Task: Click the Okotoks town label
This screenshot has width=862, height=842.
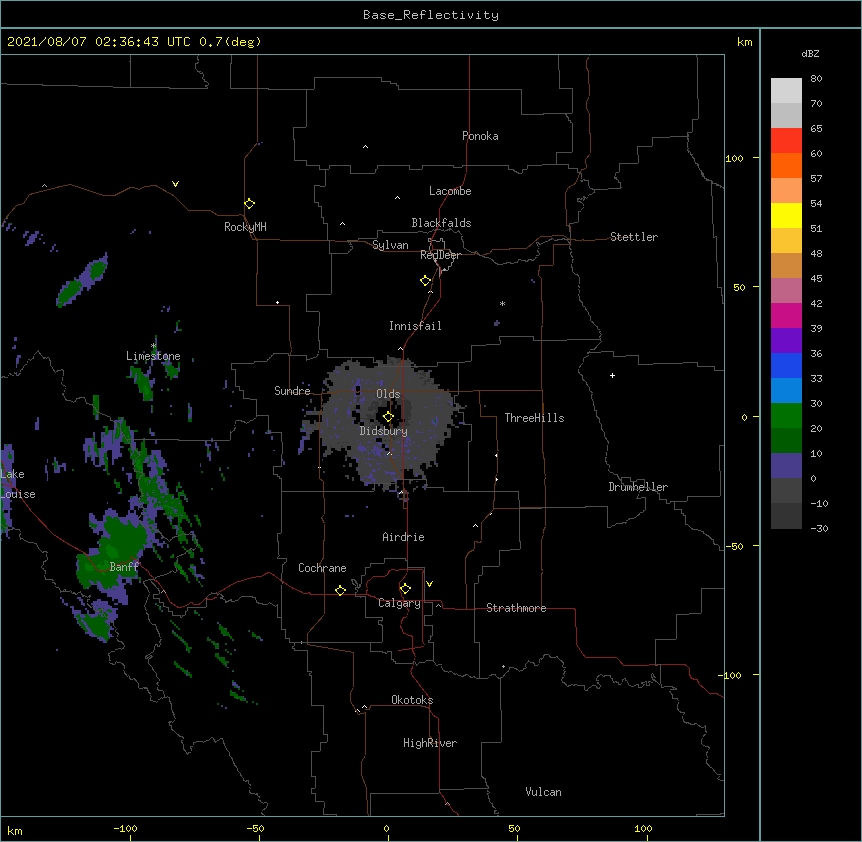Action: 412,700
